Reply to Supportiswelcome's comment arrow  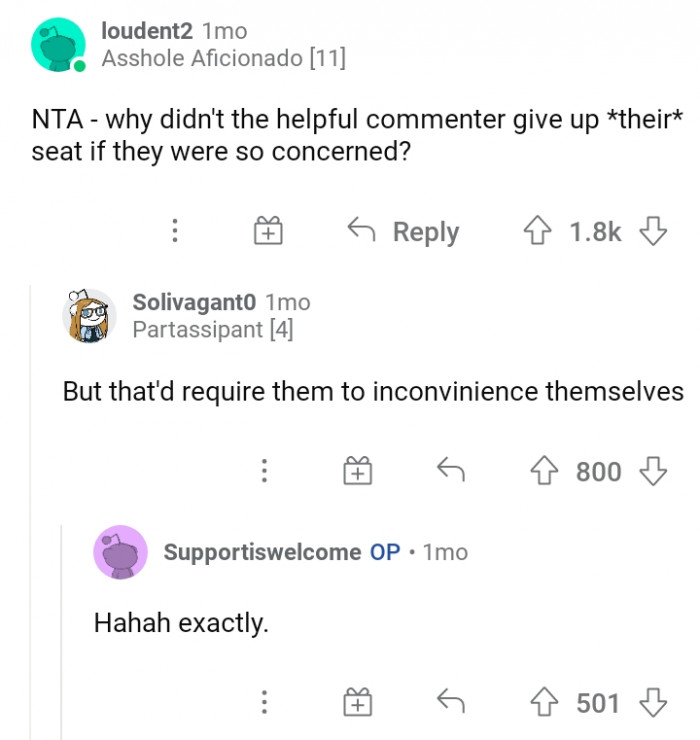(x=453, y=703)
